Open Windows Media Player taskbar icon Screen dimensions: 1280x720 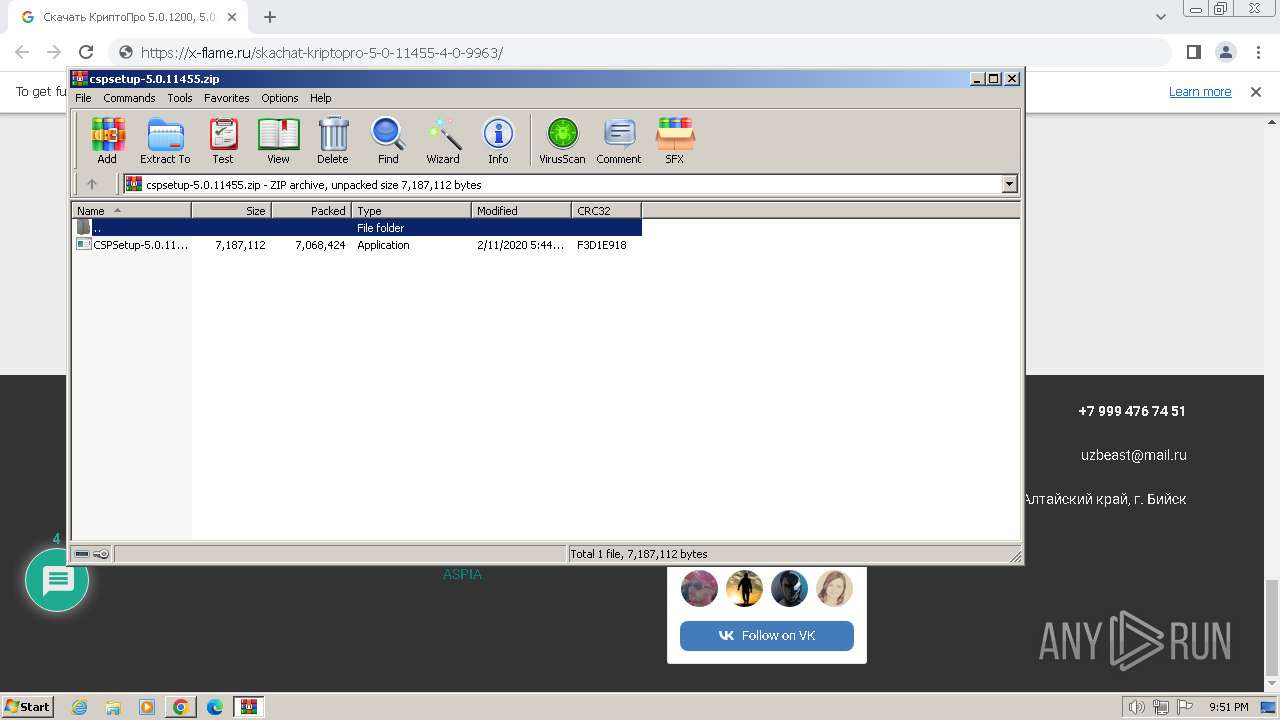pyautogui.click(x=147, y=707)
